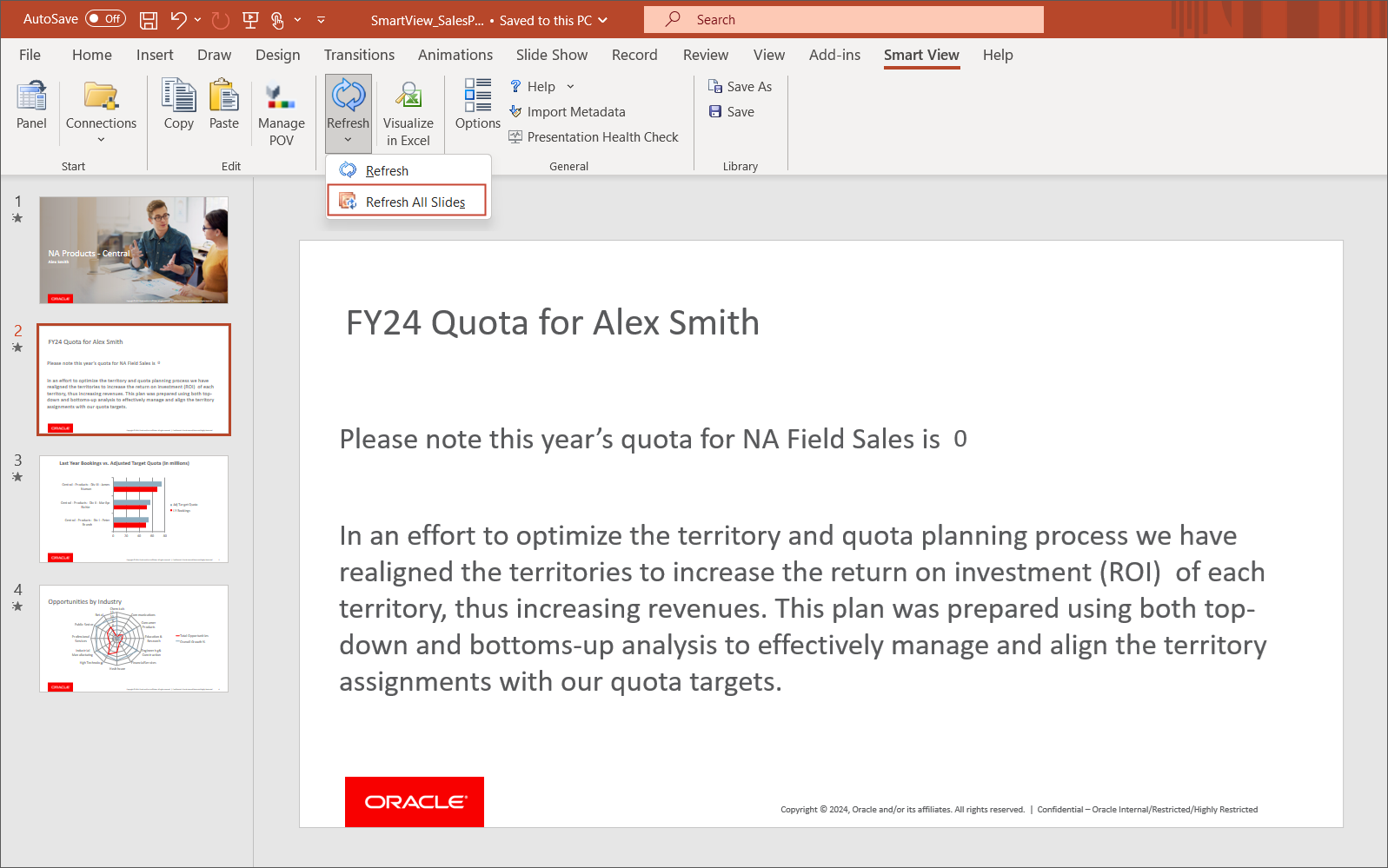Viewport: 1388px width, 868px height.
Task: Open the saved location dropdown by filename
Action: point(602,20)
